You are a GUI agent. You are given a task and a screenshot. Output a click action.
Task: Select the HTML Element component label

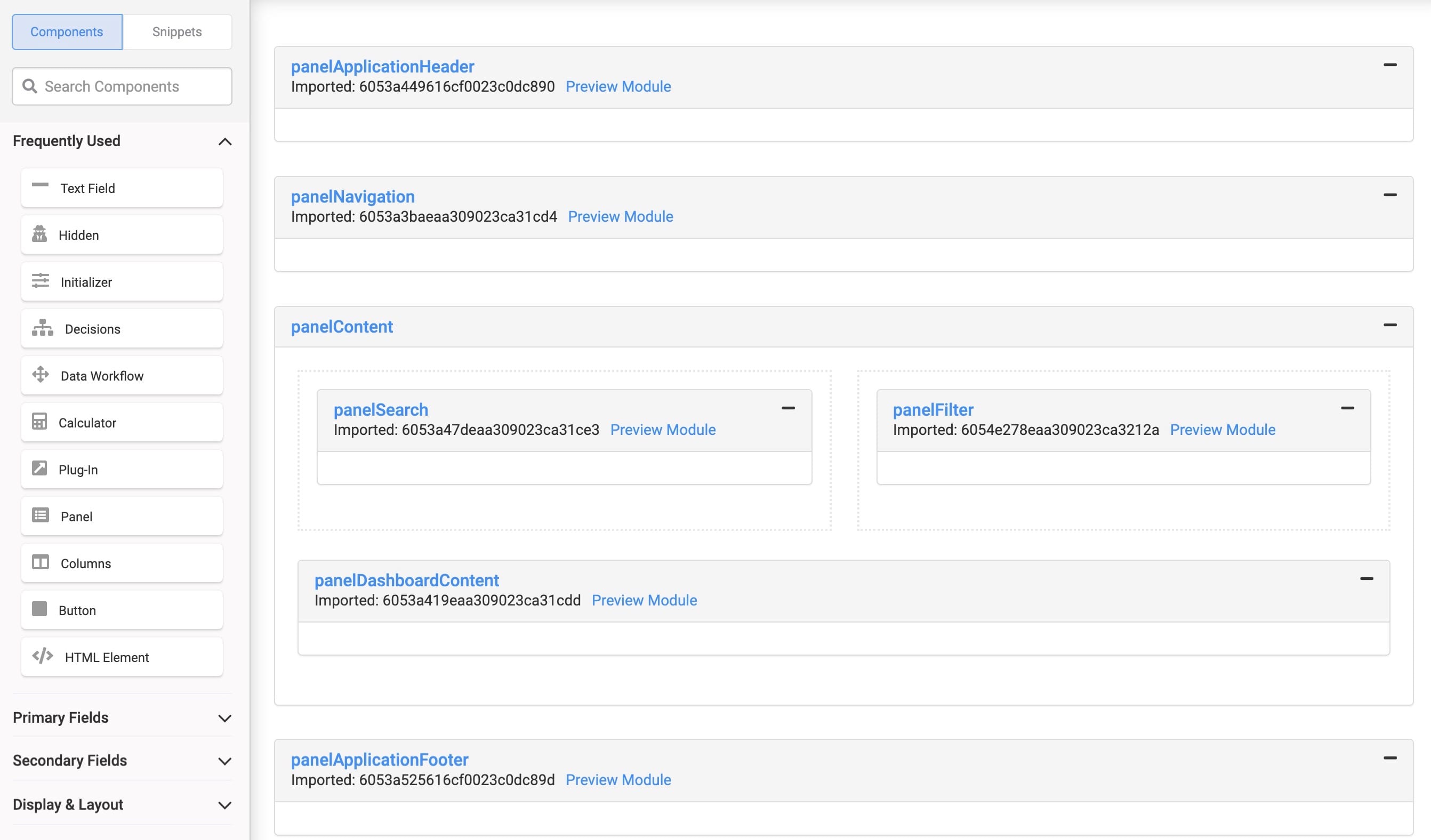107,658
